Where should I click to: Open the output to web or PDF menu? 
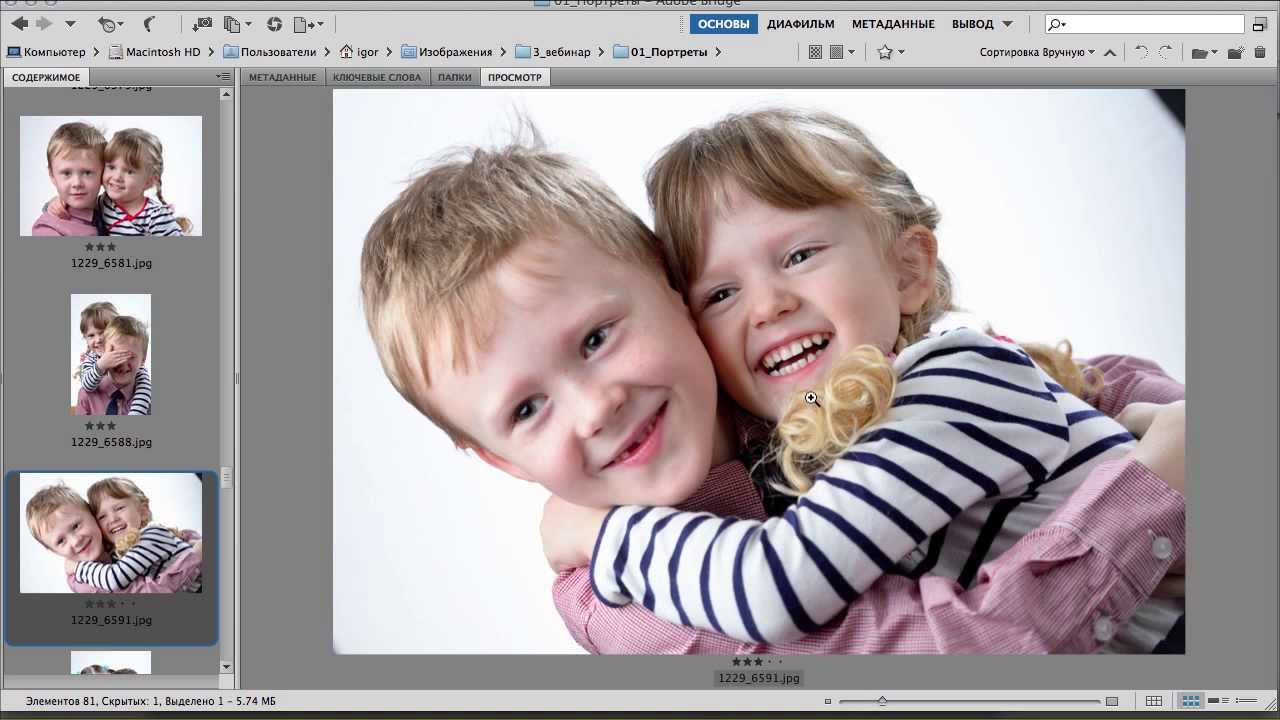click(x=308, y=24)
